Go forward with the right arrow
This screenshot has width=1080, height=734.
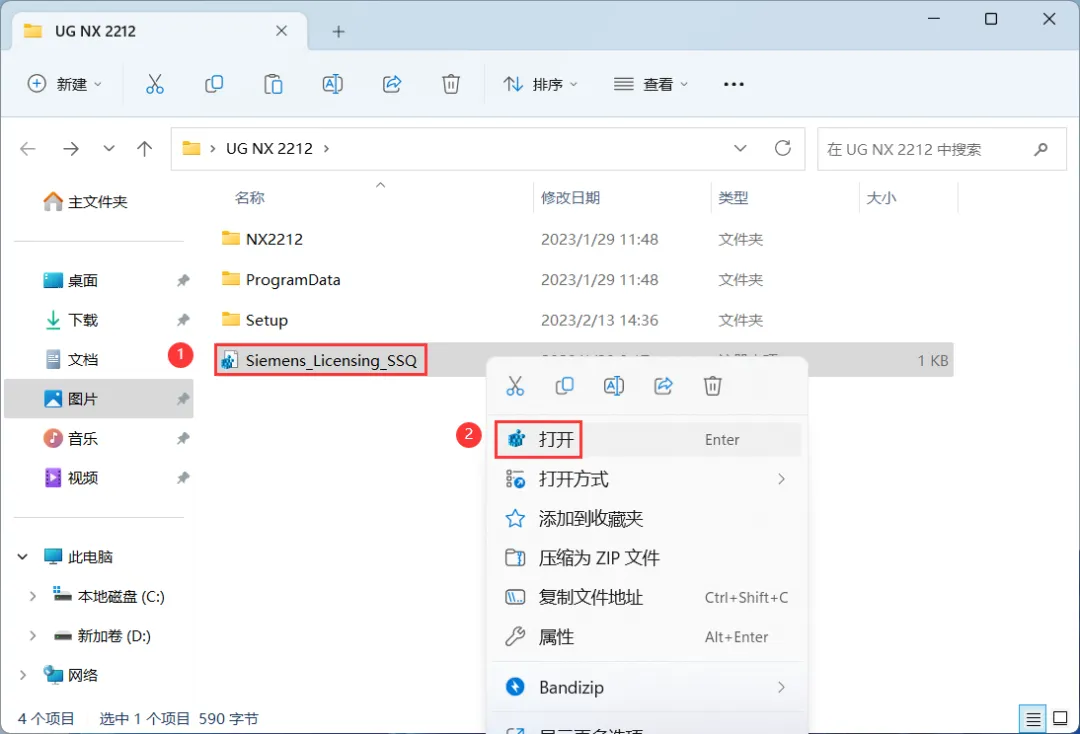(70, 149)
